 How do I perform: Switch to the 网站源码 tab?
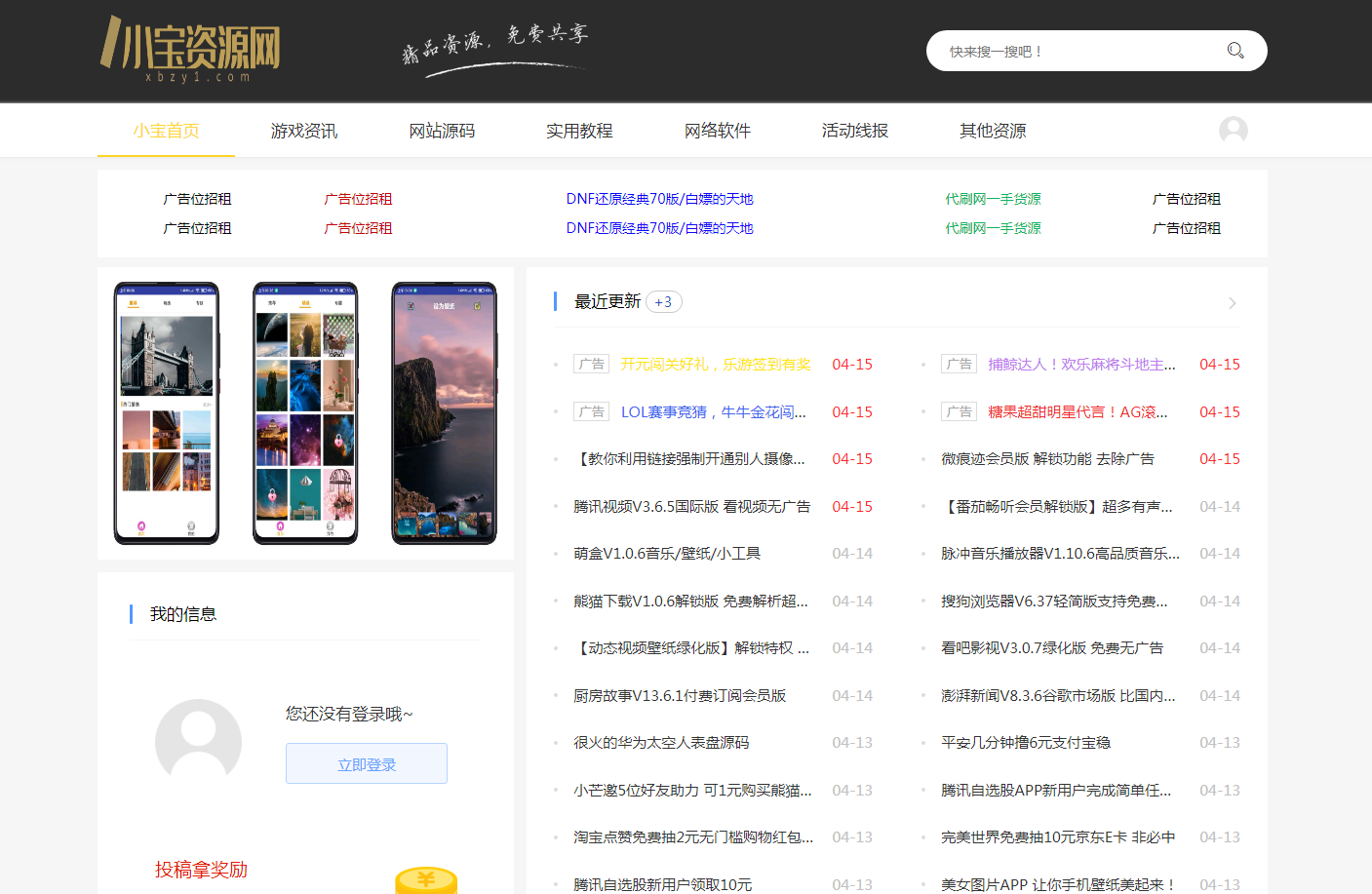[442, 131]
